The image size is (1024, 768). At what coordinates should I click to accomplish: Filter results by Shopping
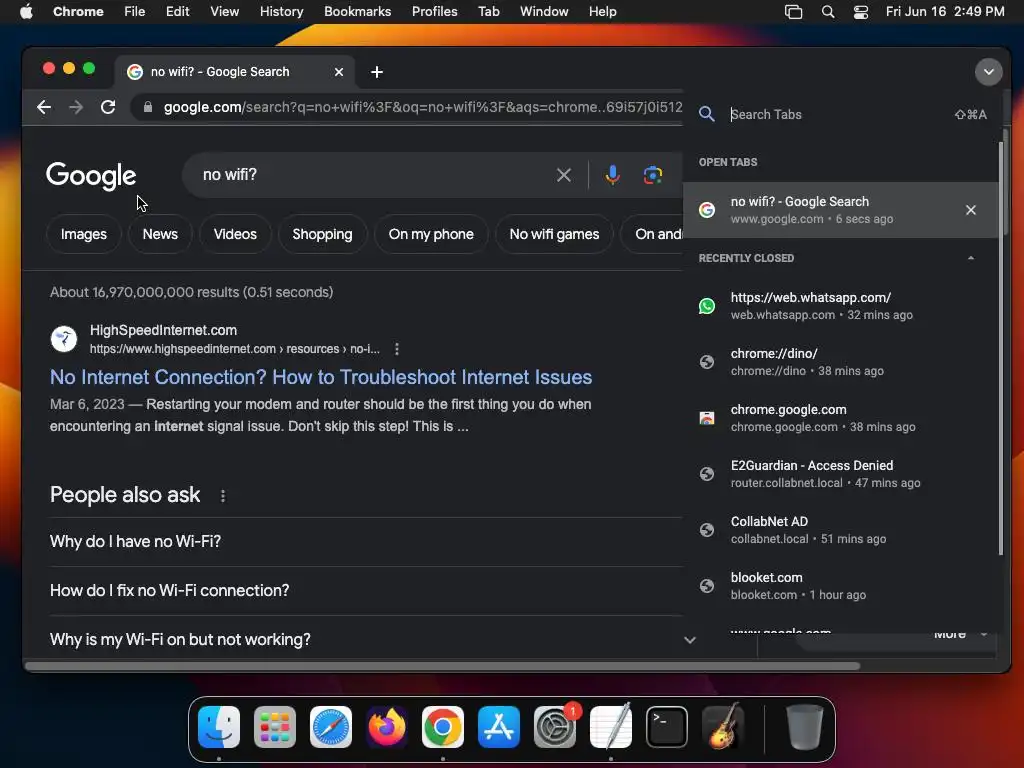point(322,234)
